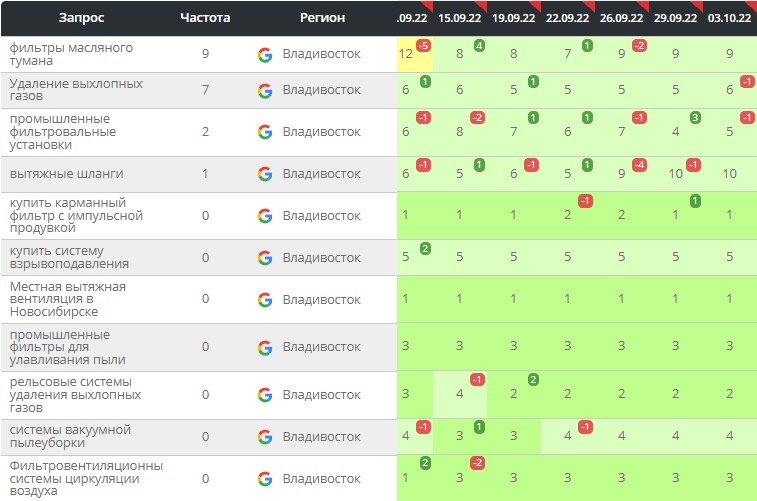Click Google icon in купить систему взрывоподавления row

click(x=264, y=257)
